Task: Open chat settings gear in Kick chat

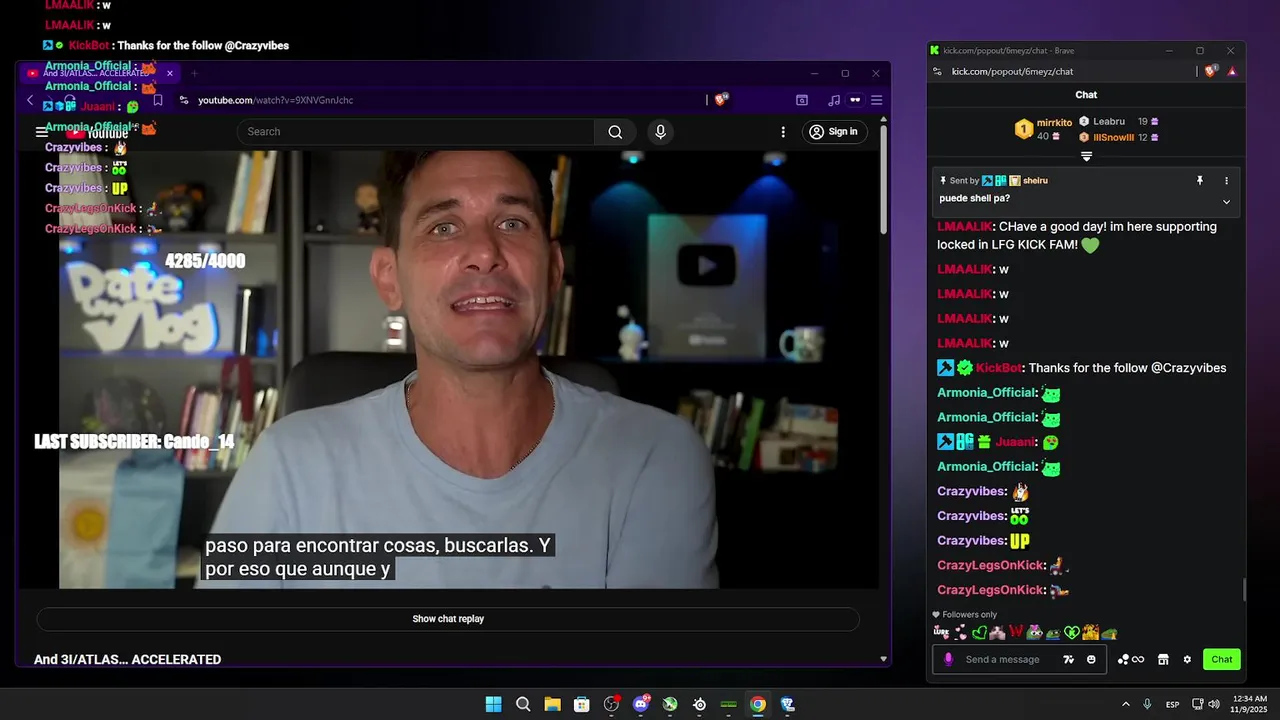Action: click(1187, 659)
